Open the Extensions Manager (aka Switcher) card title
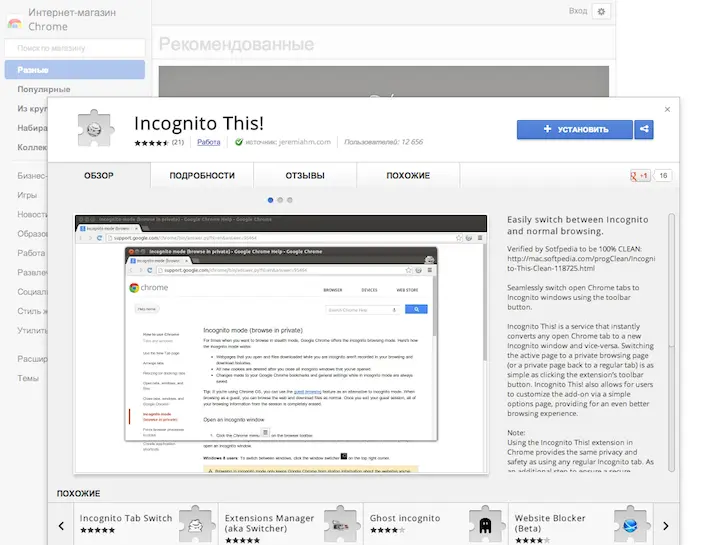Screen dimensions: 720x545 pyautogui.click(x=269, y=523)
